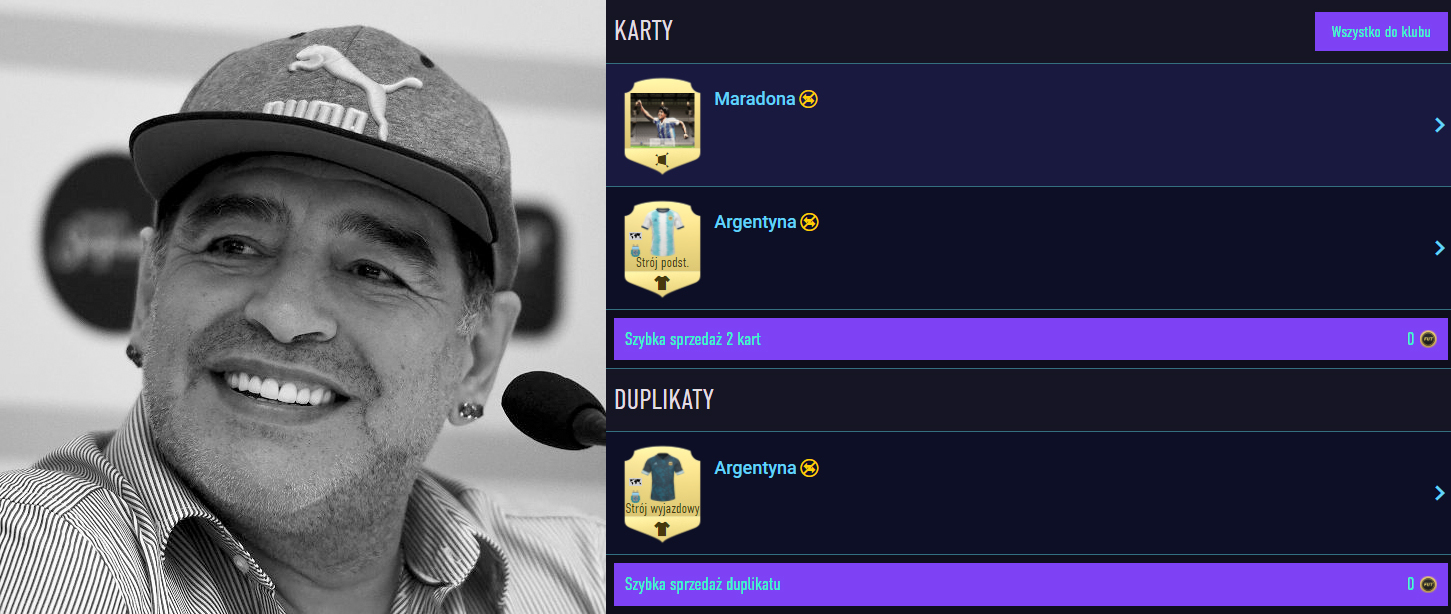The width and height of the screenshot is (1451, 614).
Task: Expand the Argentyna home kit row arrow
Action: tap(1440, 248)
